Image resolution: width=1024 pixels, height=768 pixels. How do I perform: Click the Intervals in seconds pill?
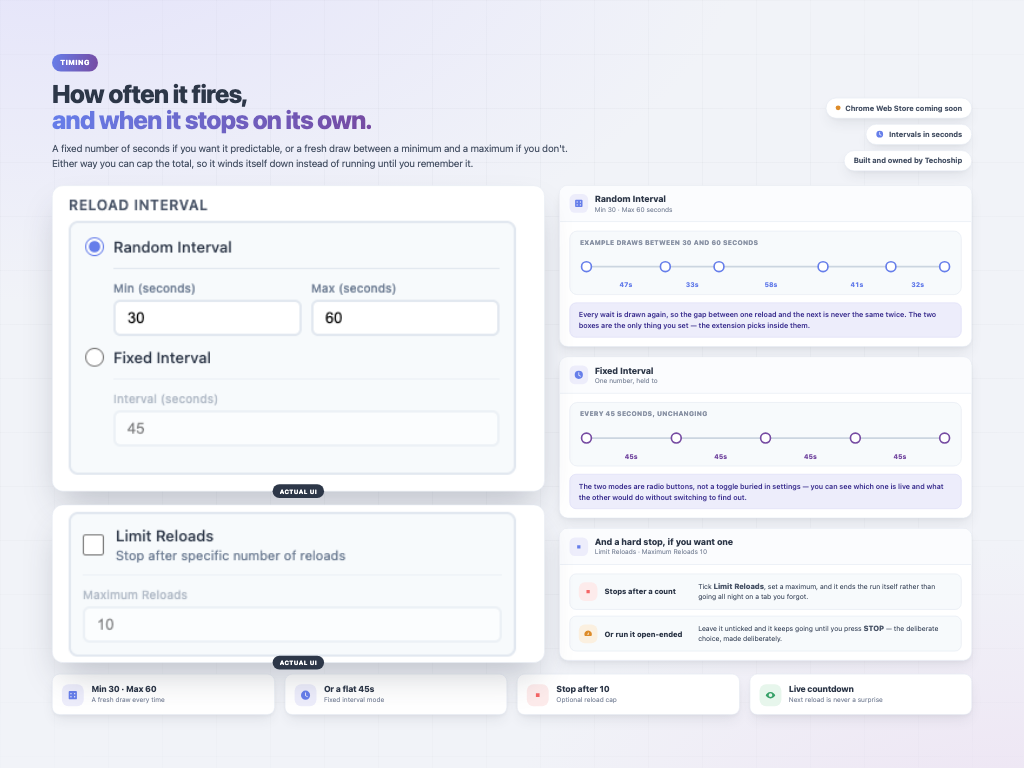[x=919, y=135]
